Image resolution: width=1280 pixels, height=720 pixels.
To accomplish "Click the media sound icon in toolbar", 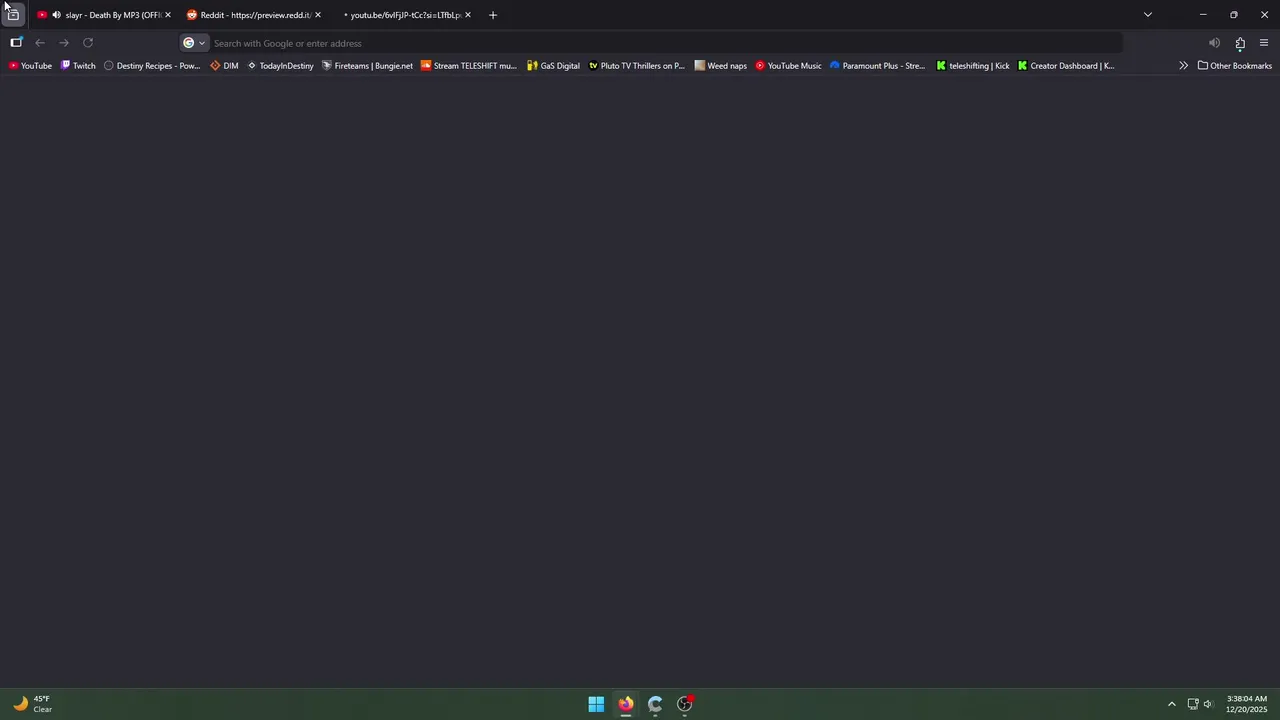I will [1214, 43].
